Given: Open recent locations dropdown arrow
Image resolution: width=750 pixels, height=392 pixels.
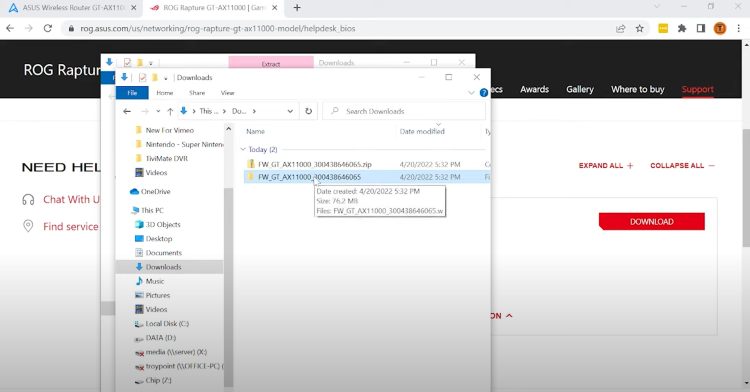Looking at the screenshot, I should coord(158,111).
